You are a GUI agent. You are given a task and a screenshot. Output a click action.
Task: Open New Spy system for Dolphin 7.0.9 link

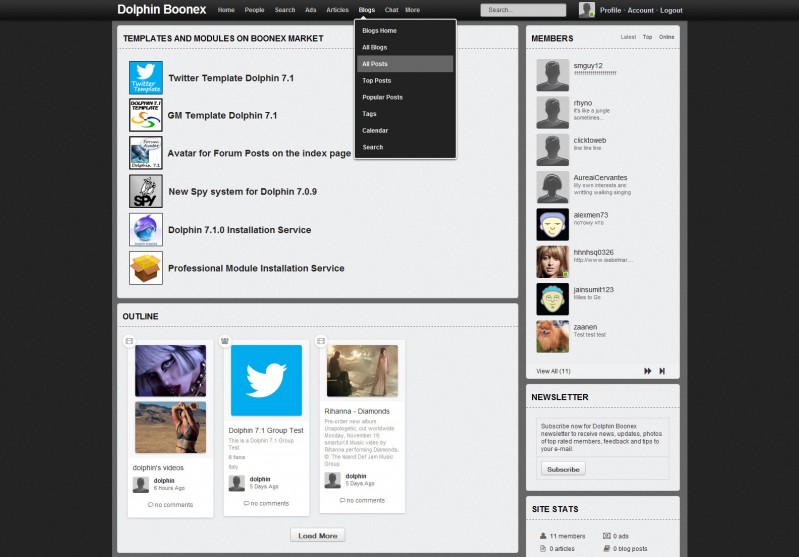243,192
